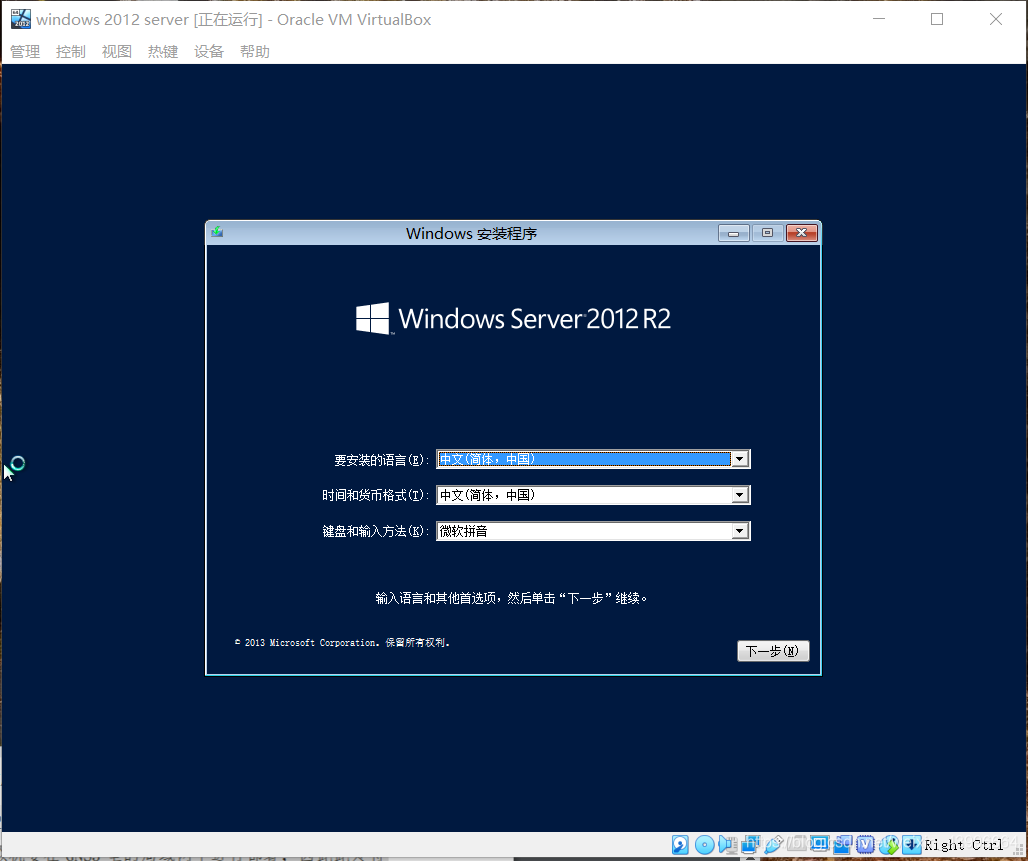Maximize the Windows 安装程序 dialog
This screenshot has width=1028, height=861.
coord(767,233)
